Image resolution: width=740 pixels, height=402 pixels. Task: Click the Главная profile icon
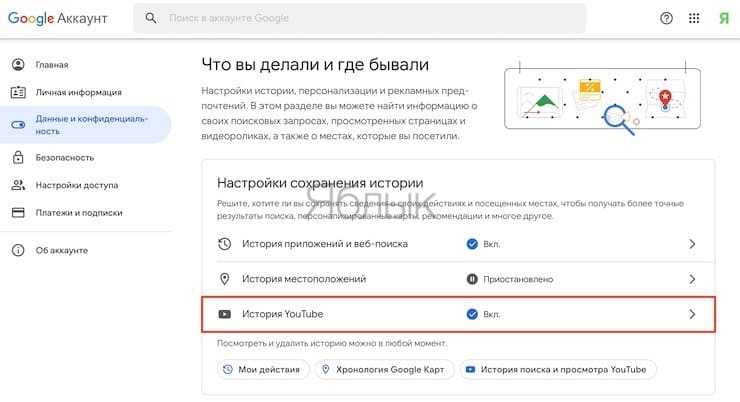(18, 65)
